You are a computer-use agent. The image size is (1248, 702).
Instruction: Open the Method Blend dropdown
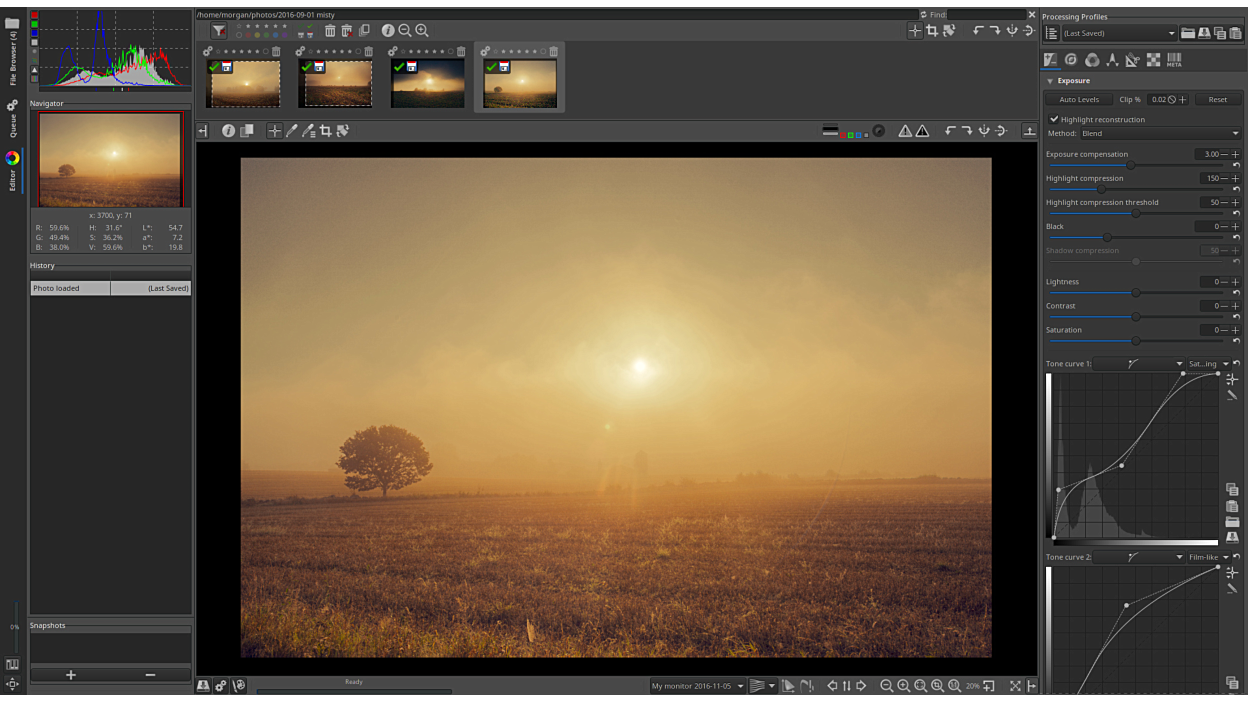coord(1159,133)
